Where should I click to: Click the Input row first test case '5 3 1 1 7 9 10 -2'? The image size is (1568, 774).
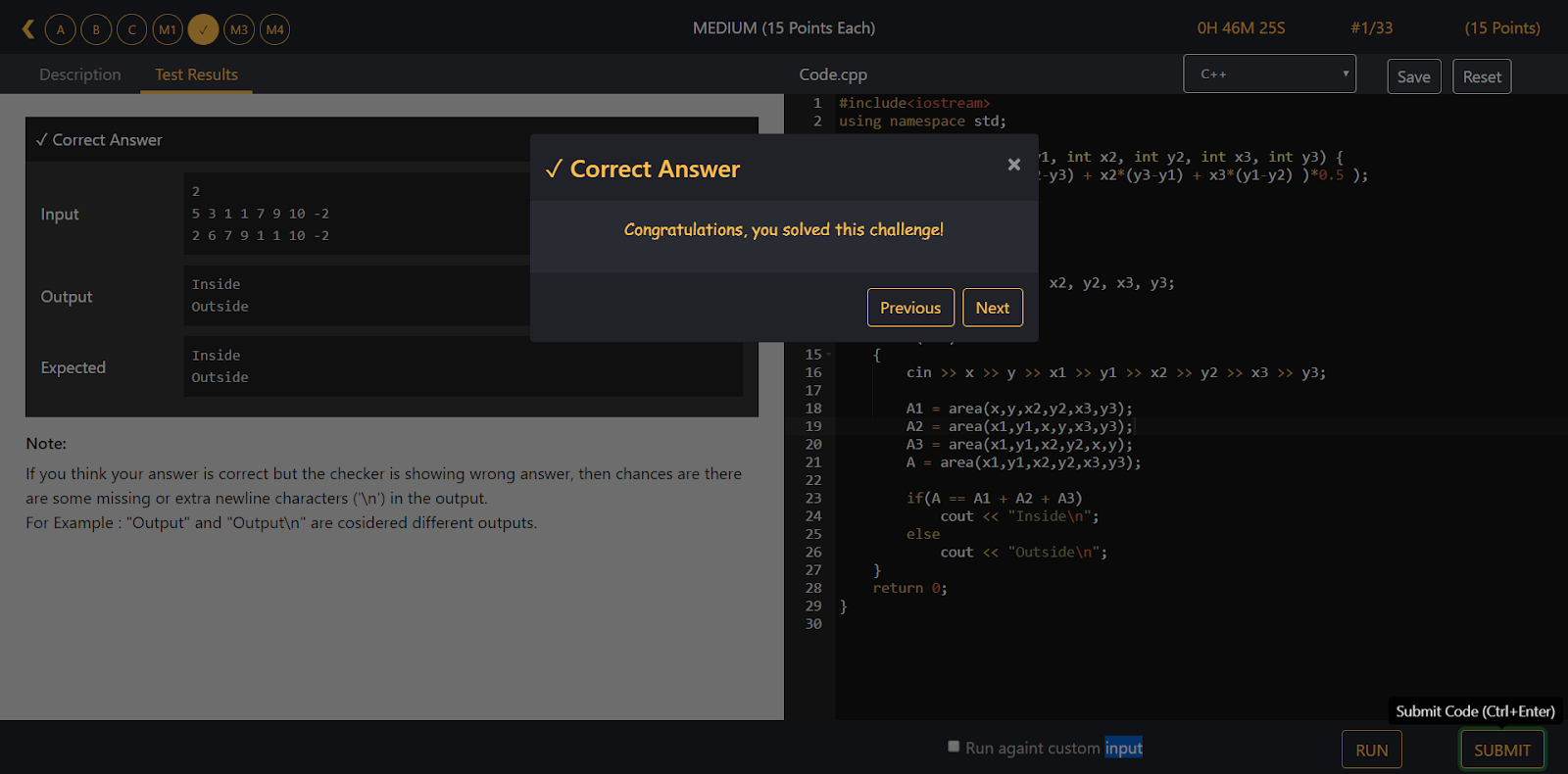coord(261,214)
